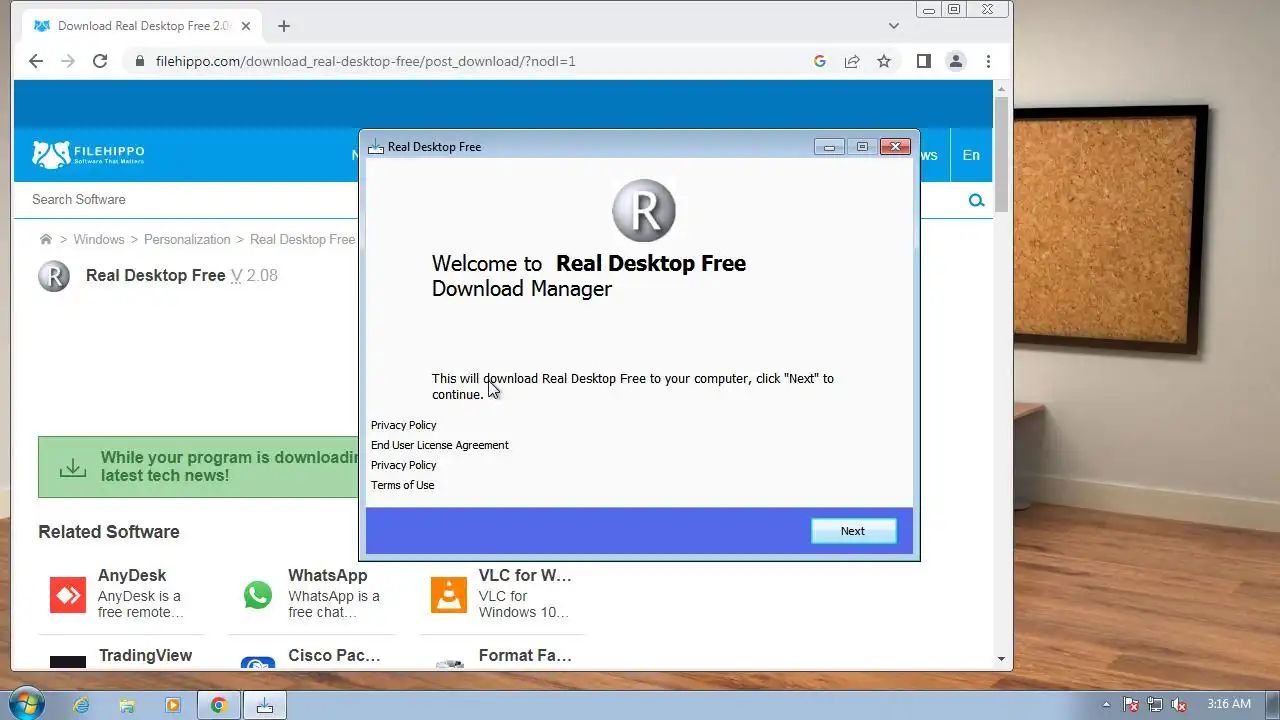Open second Privacy Policy link below the license agreement
Screen dimensions: 1280x720
pos(404,465)
